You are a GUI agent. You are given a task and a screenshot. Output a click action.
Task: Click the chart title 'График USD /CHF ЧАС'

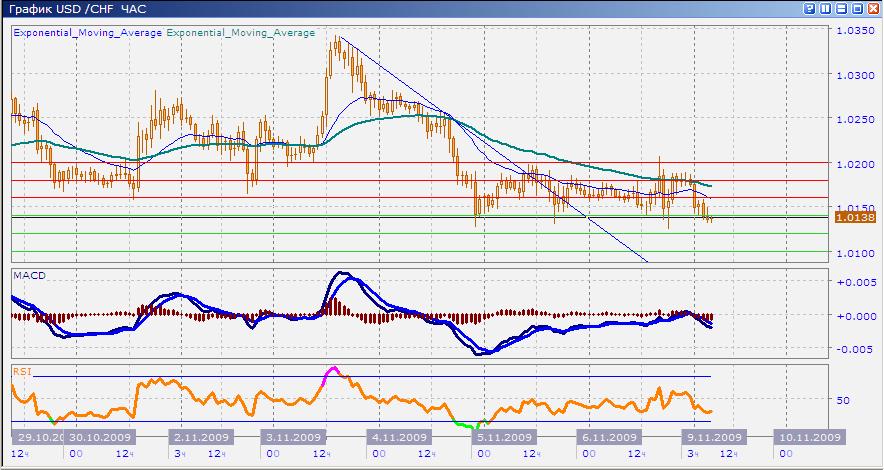click(75, 9)
